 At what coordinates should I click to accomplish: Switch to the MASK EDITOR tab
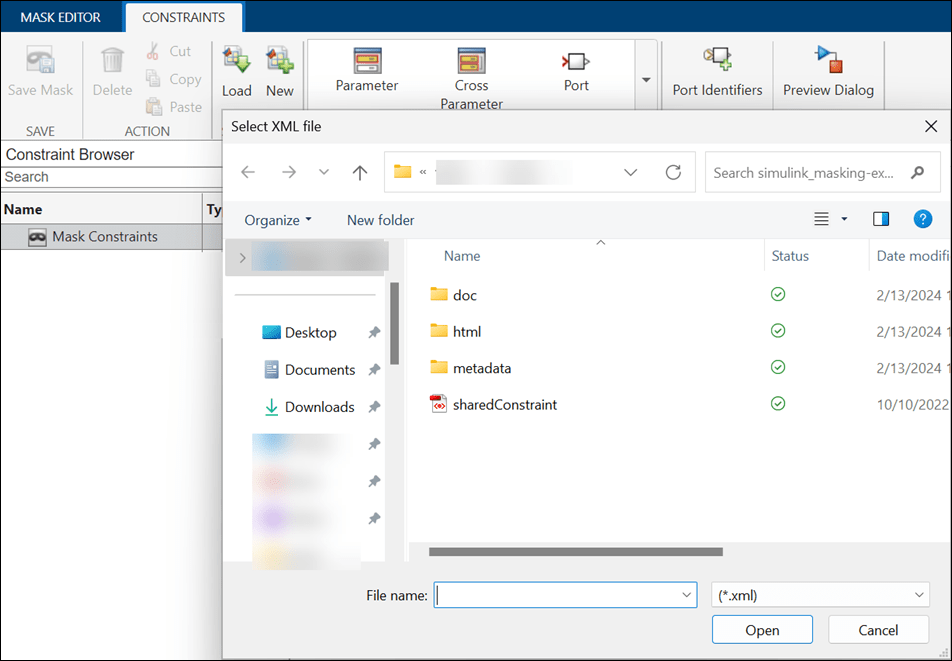point(61,17)
